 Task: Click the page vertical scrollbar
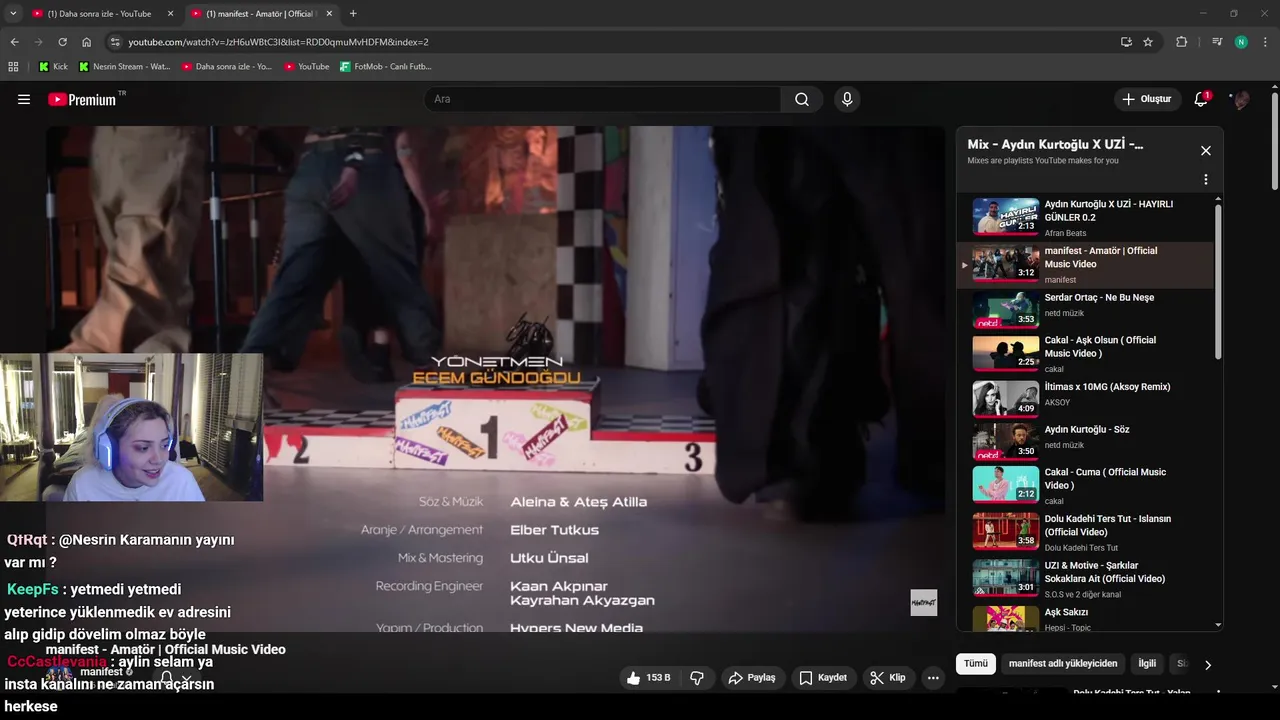coord(1274,140)
